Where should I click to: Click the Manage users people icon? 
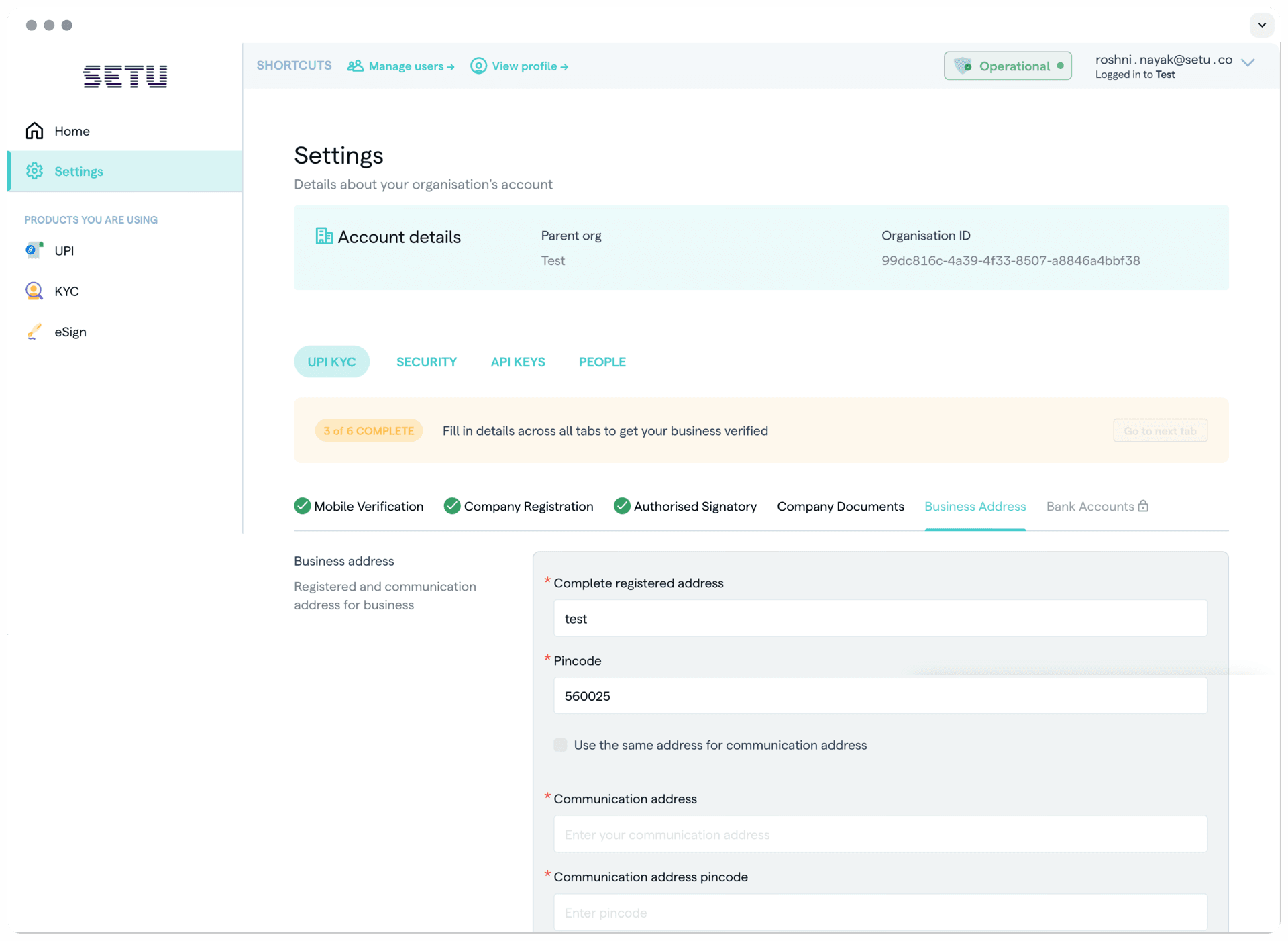pos(355,66)
